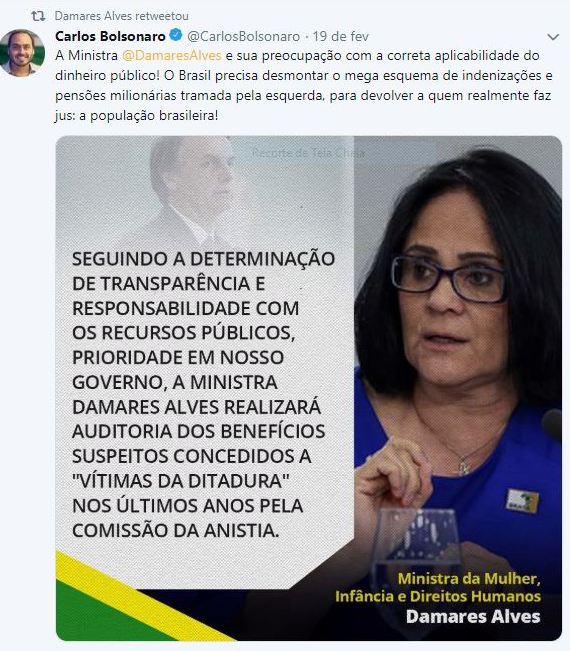Click the "Ministra da Mulher" yellow caption
570x651 pixels.
(x=469, y=578)
